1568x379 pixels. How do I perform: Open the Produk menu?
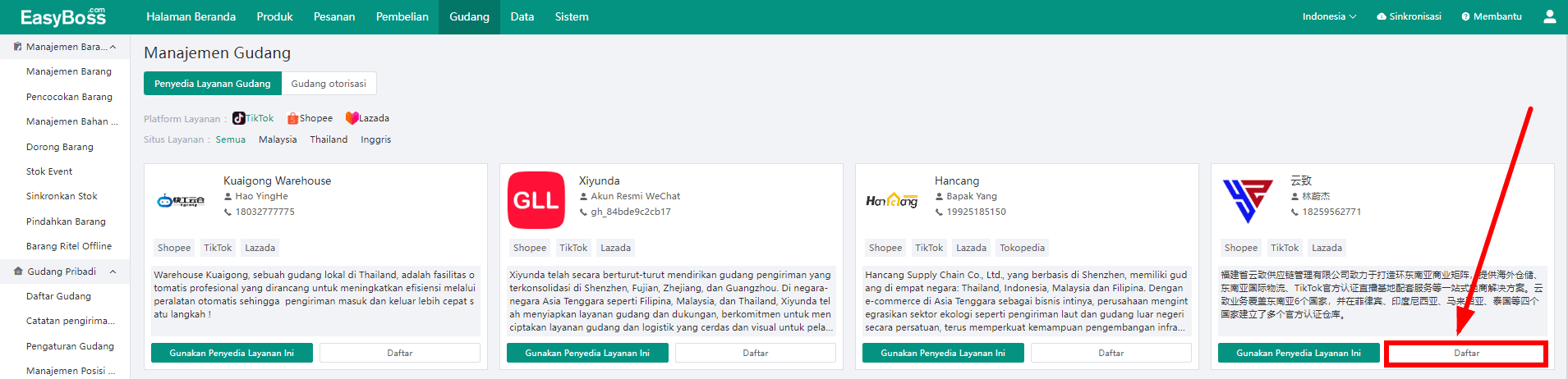click(x=274, y=16)
